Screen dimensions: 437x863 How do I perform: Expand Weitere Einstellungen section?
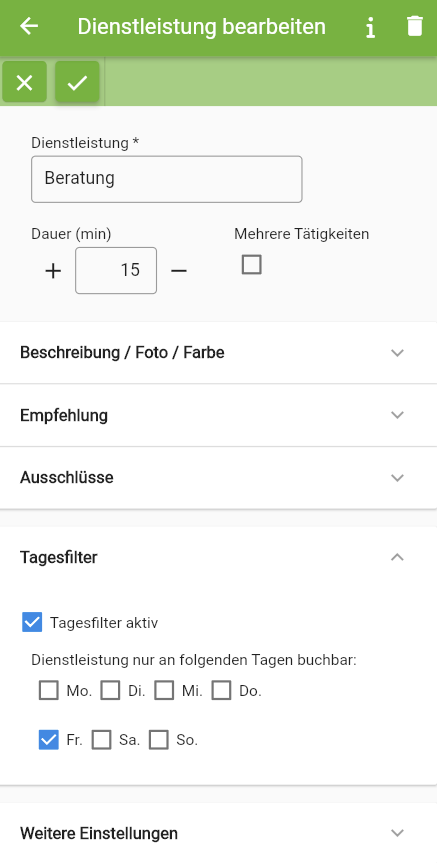coord(218,833)
